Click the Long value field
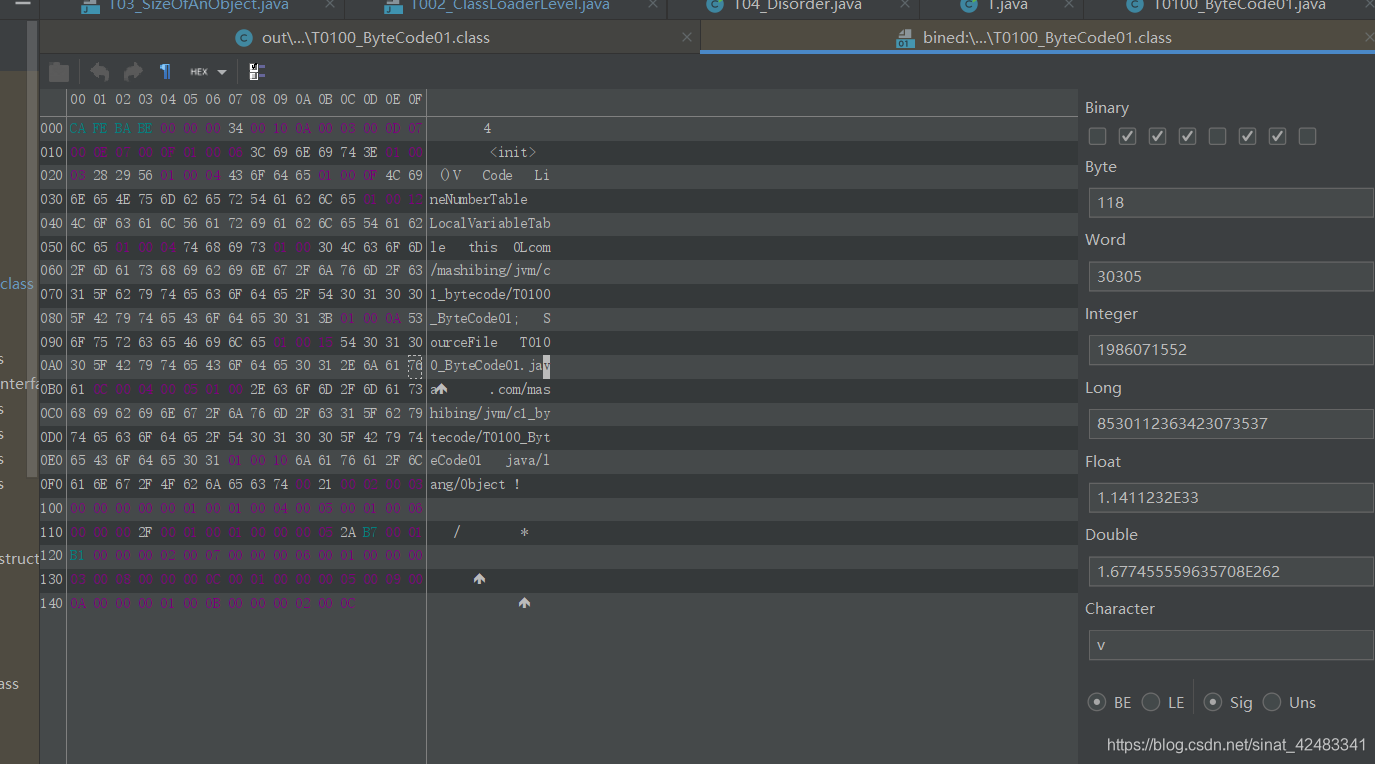 pos(1231,423)
